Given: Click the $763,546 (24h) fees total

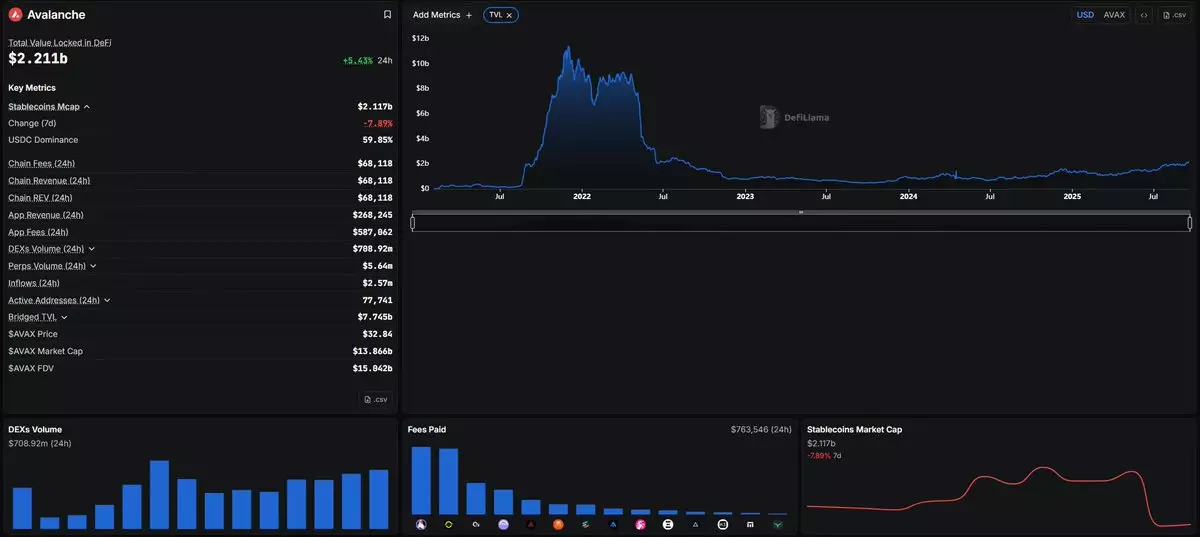Looking at the screenshot, I should 761,430.
